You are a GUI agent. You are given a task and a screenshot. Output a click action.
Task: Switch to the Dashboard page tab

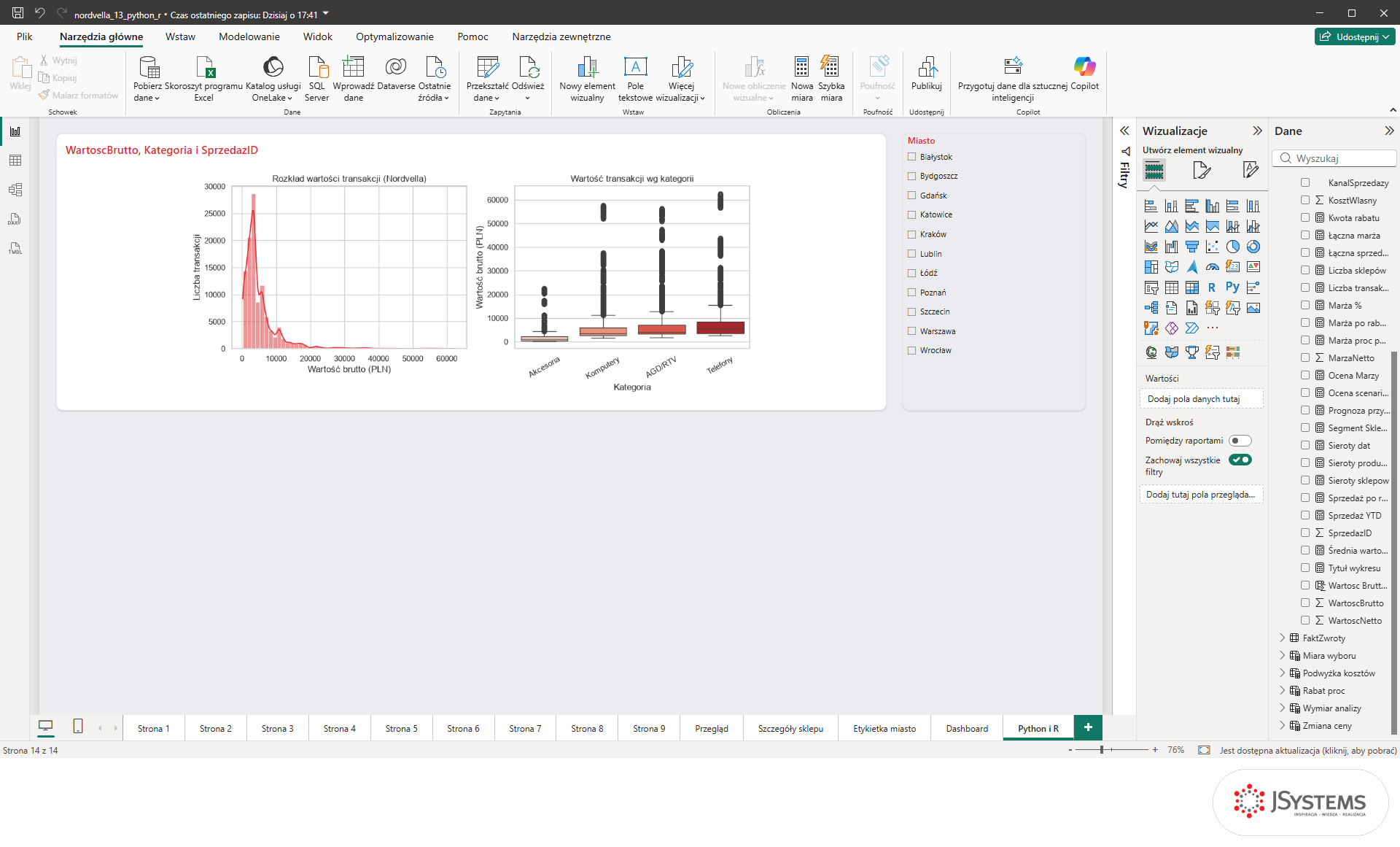tap(967, 728)
